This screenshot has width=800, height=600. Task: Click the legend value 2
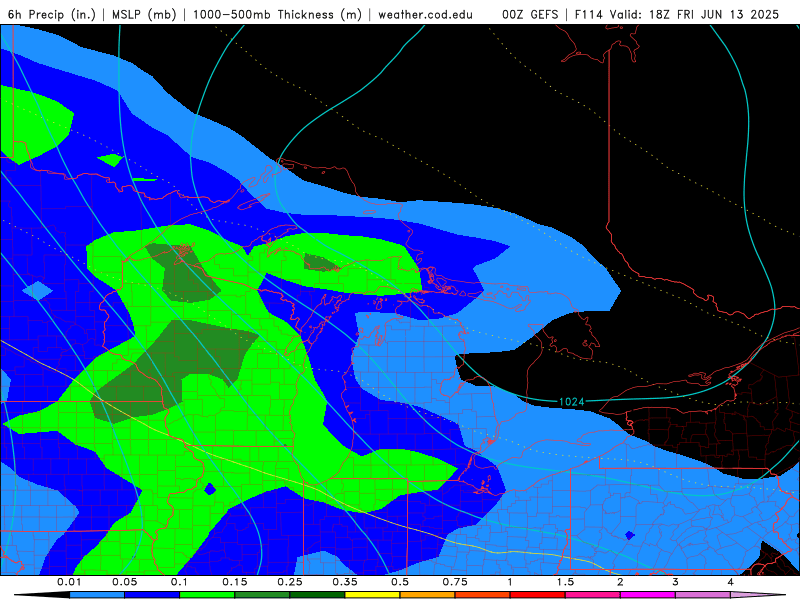point(620,582)
